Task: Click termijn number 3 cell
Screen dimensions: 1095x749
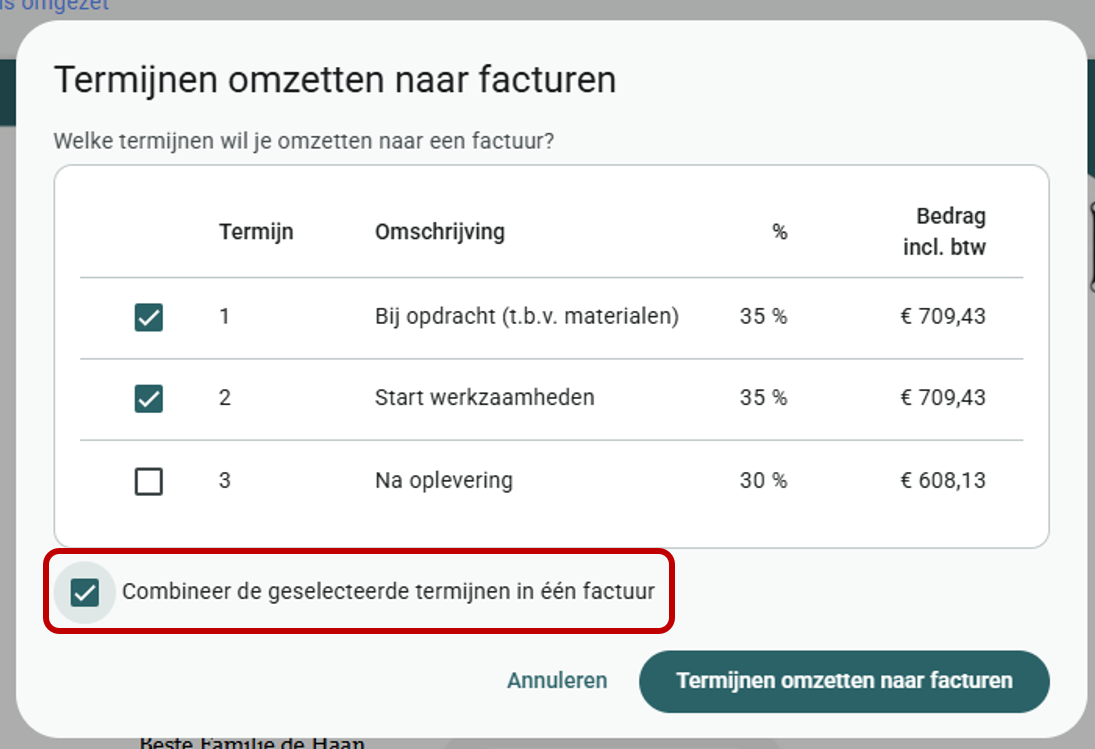Action: 224,480
